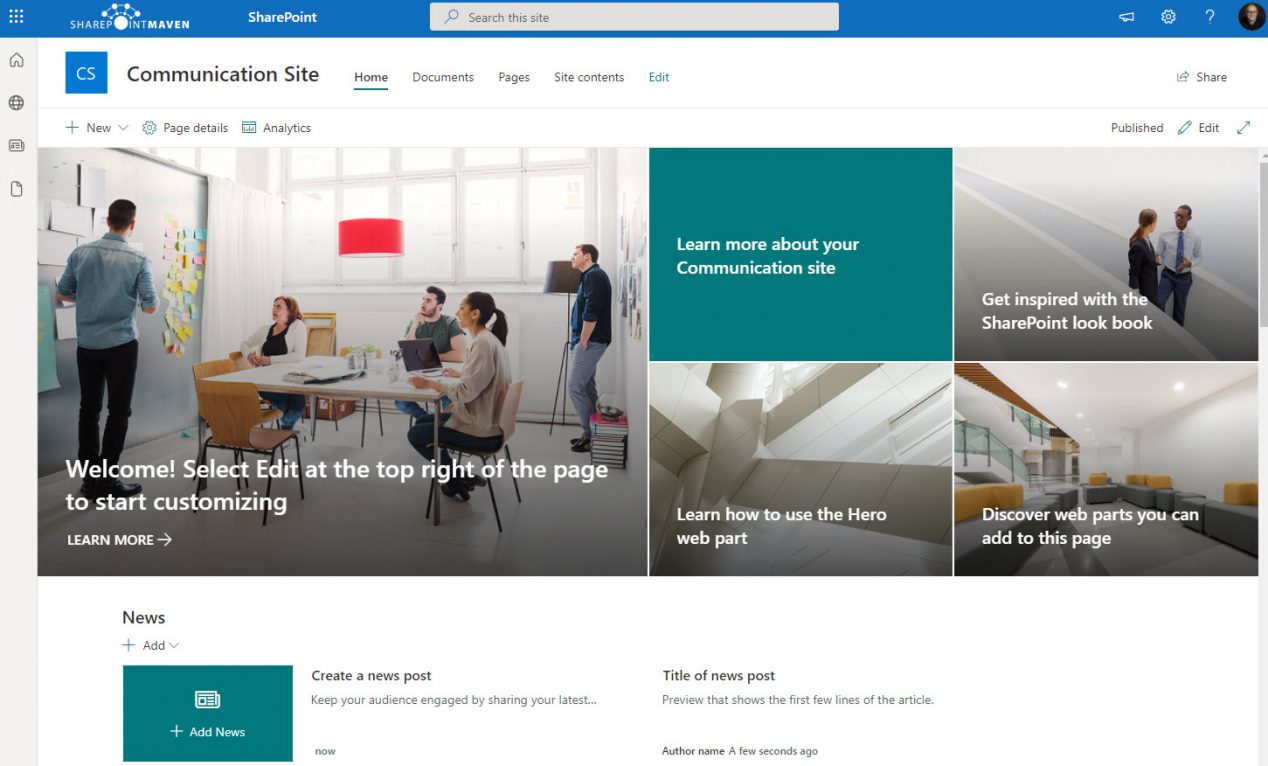Click the Share button

pos(1201,76)
